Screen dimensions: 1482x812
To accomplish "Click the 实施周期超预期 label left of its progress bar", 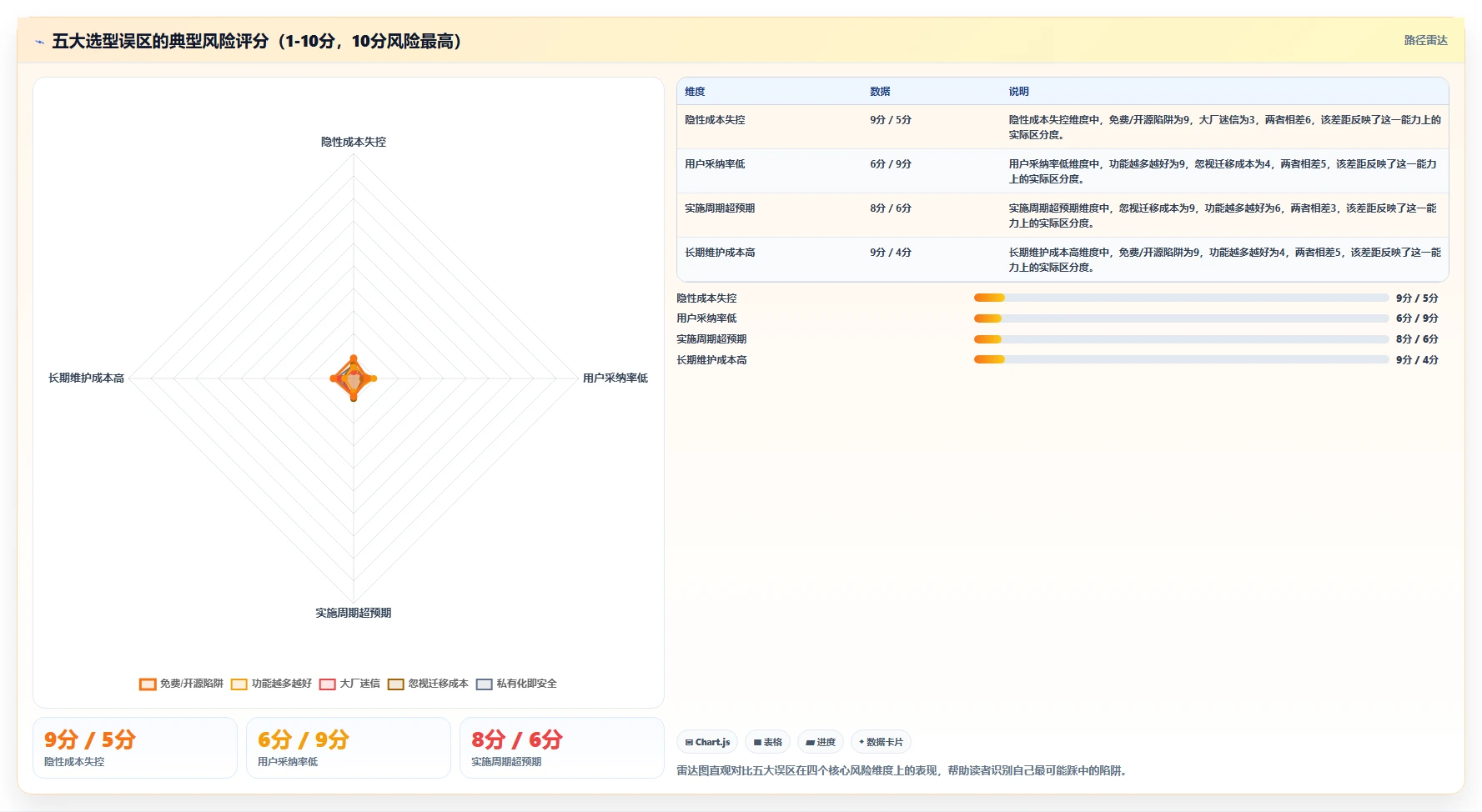I will pyautogui.click(x=711, y=339).
